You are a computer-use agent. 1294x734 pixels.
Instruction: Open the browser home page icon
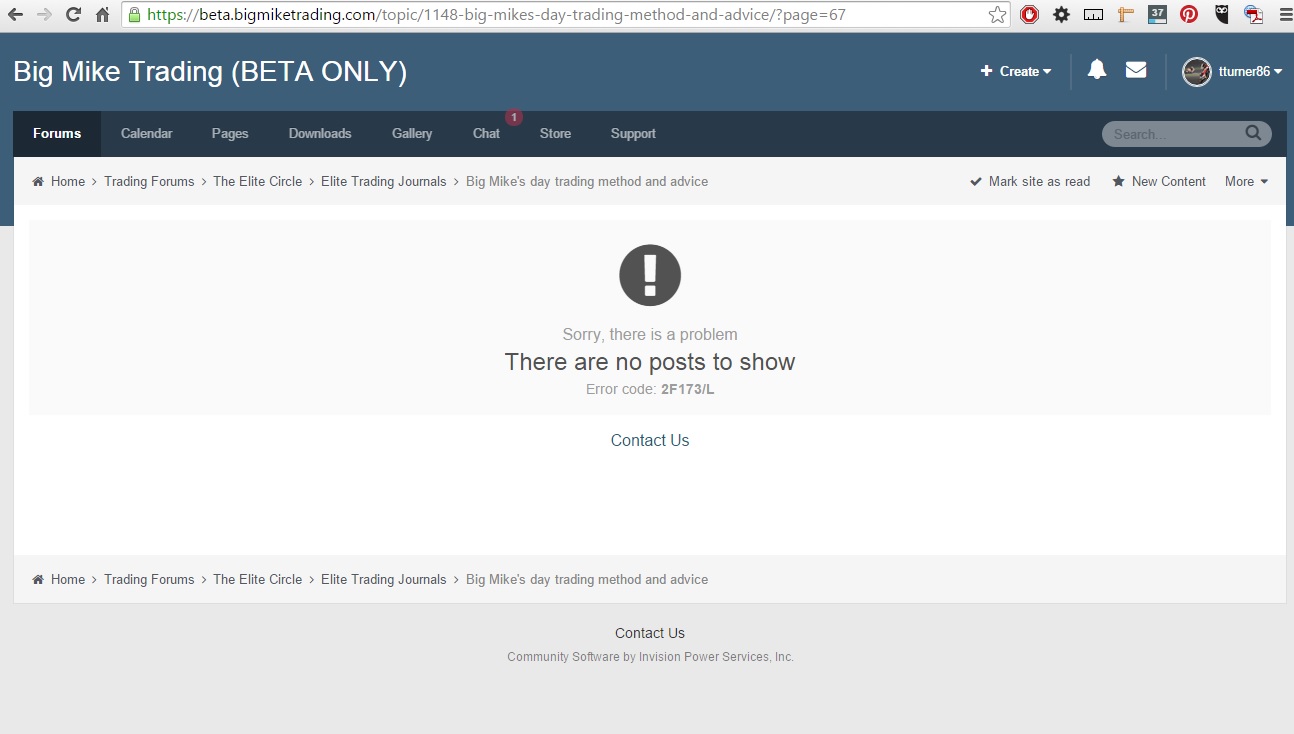(102, 15)
